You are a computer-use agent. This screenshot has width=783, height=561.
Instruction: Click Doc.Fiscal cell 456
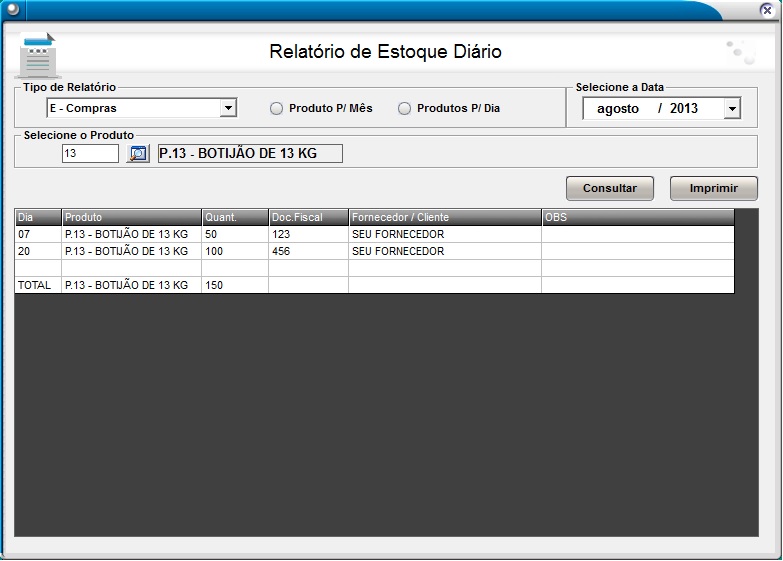click(309, 251)
